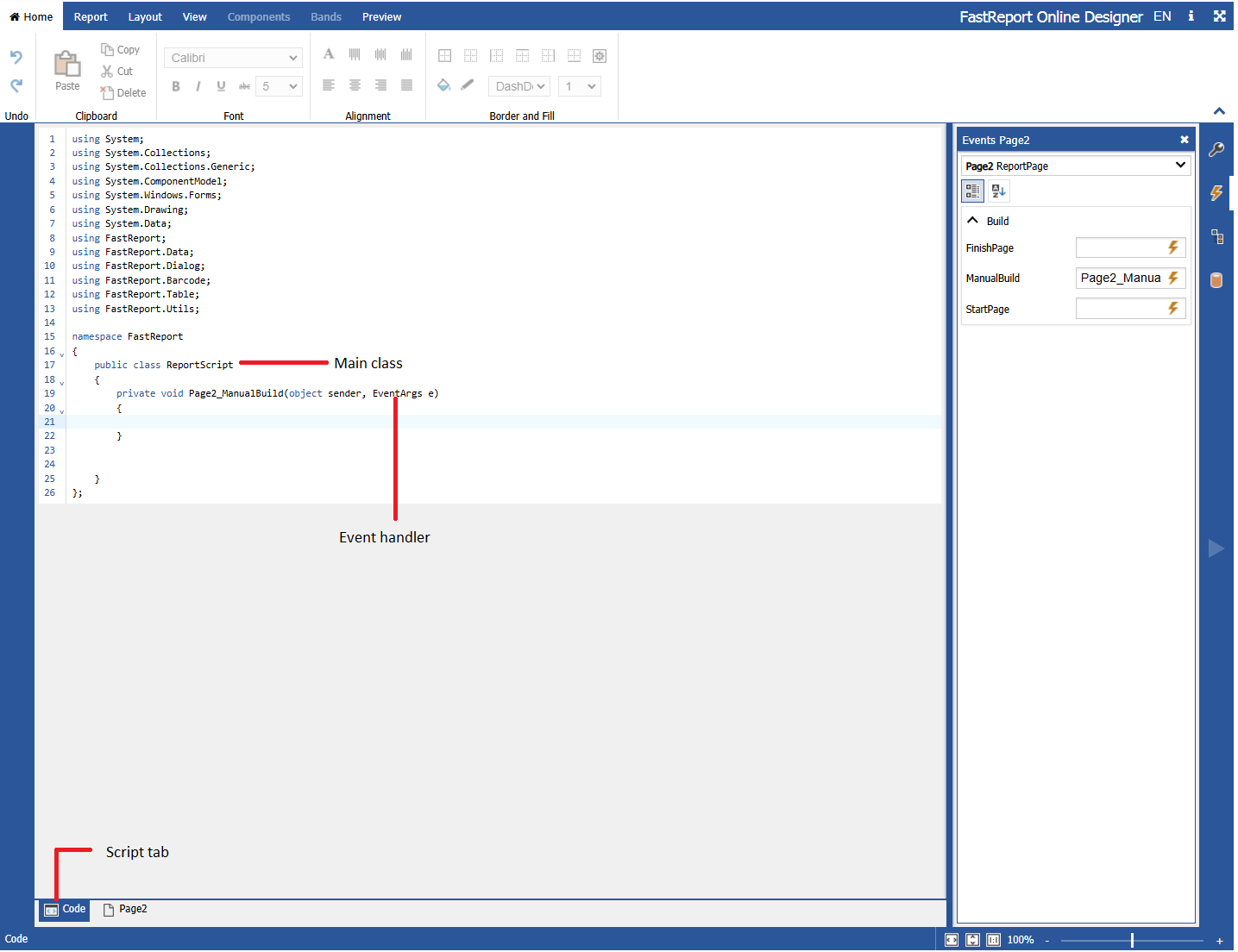The height and width of the screenshot is (952, 1238).
Task: Click the ManualBuild event field Page2_Manua
Action: (1131, 279)
